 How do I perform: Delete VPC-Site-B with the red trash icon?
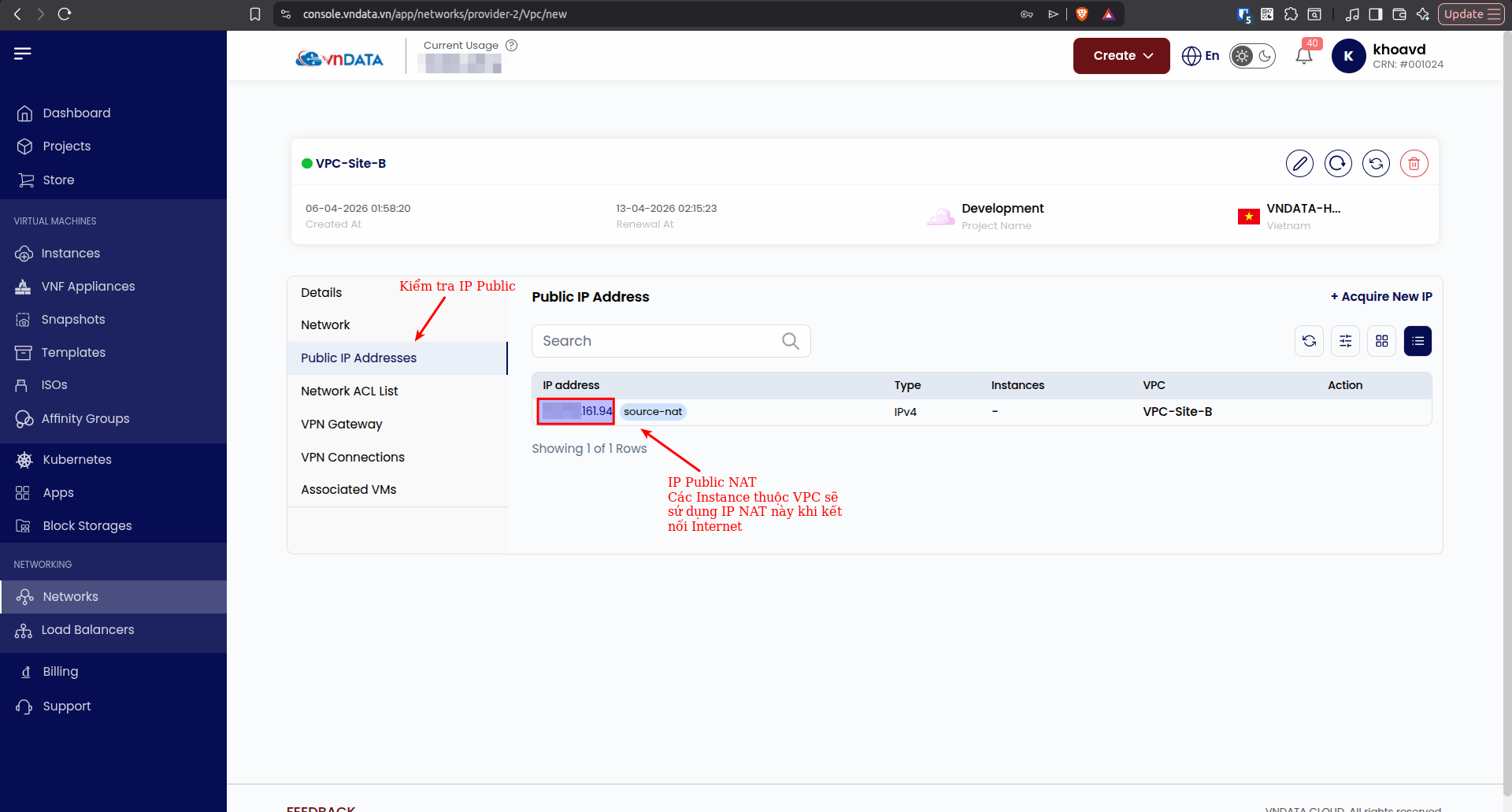tap(1414, 164)
